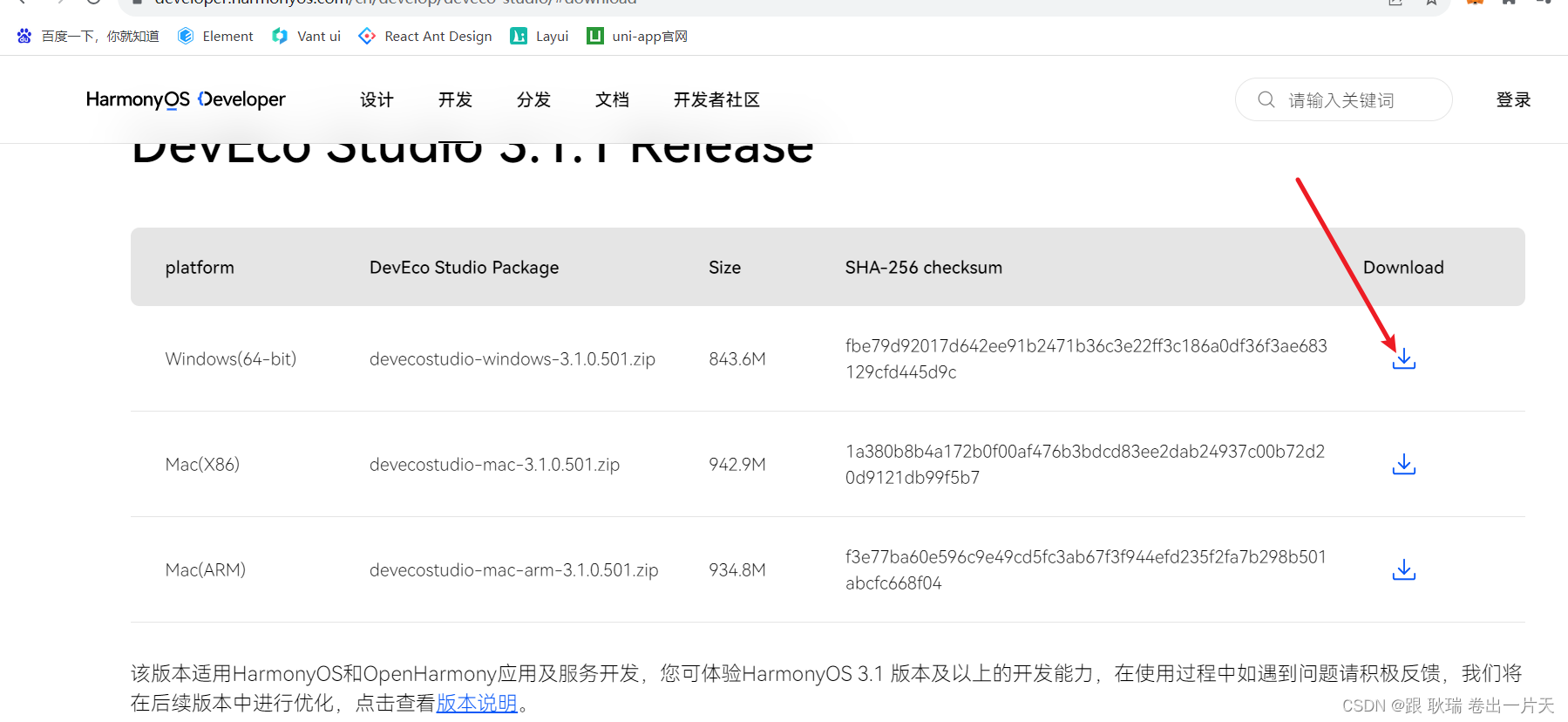This screenshot has width=1568, height=722.
Task: Click the checksum starting with f3e77ba60e59
Action: 1086,569
